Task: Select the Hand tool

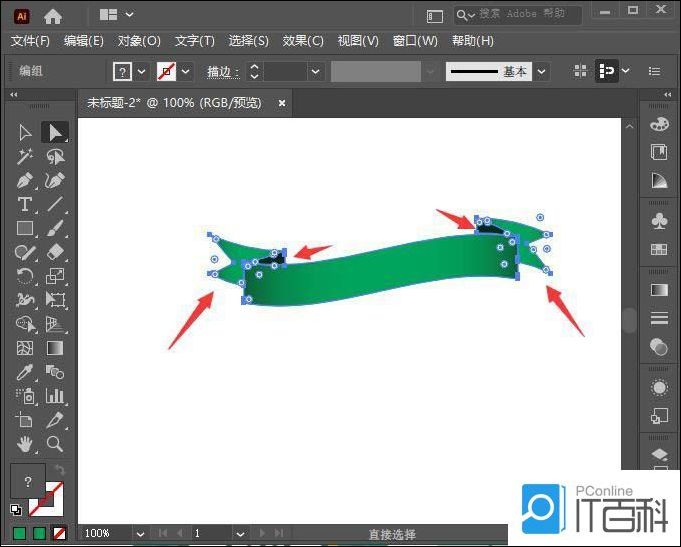Action: pyautogui.click(x=25, y=443)
